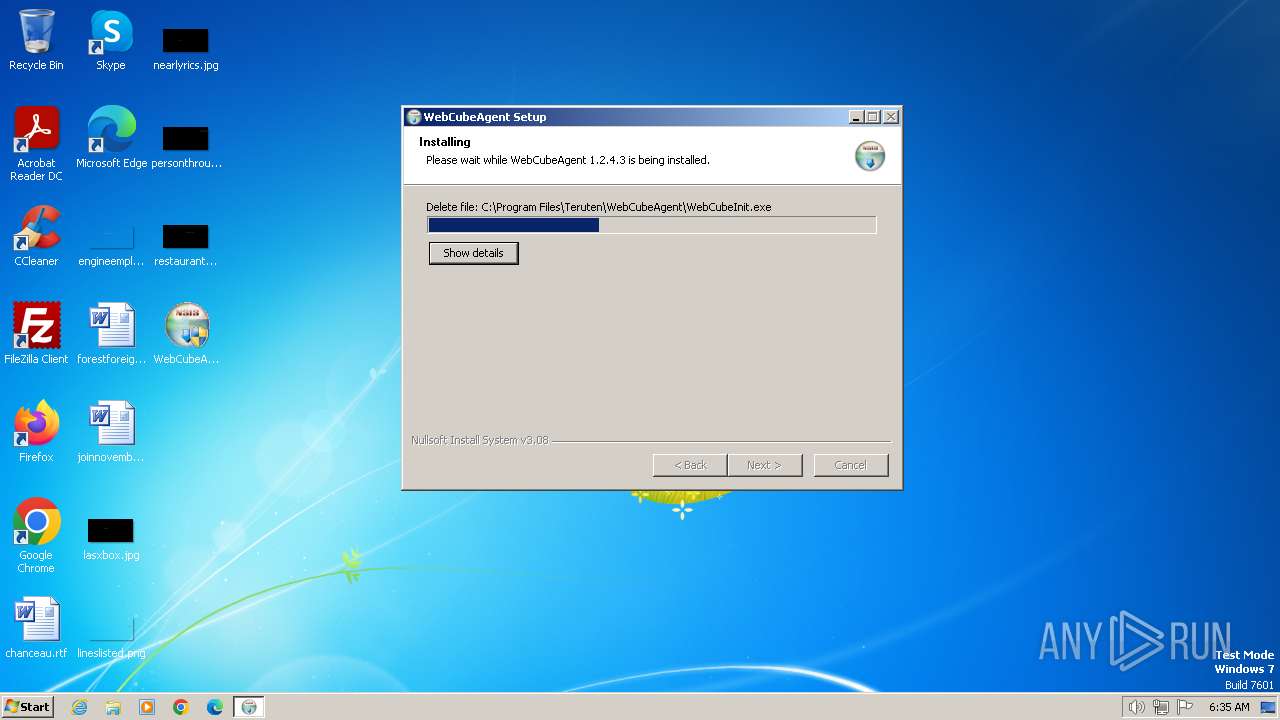Viewport: 1280px width, 720px height.
Task: Minimize the WebCubeAgent Setup window
Action: (x=856, y=117)
